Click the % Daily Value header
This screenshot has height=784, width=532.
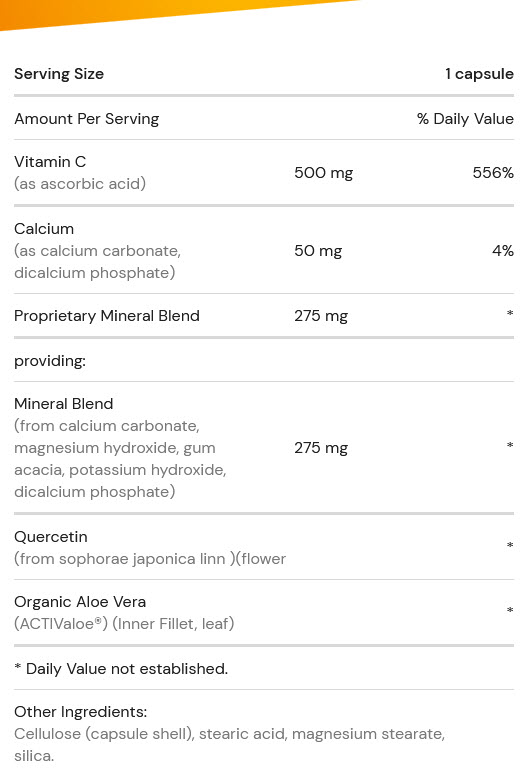tap(466, 119)
